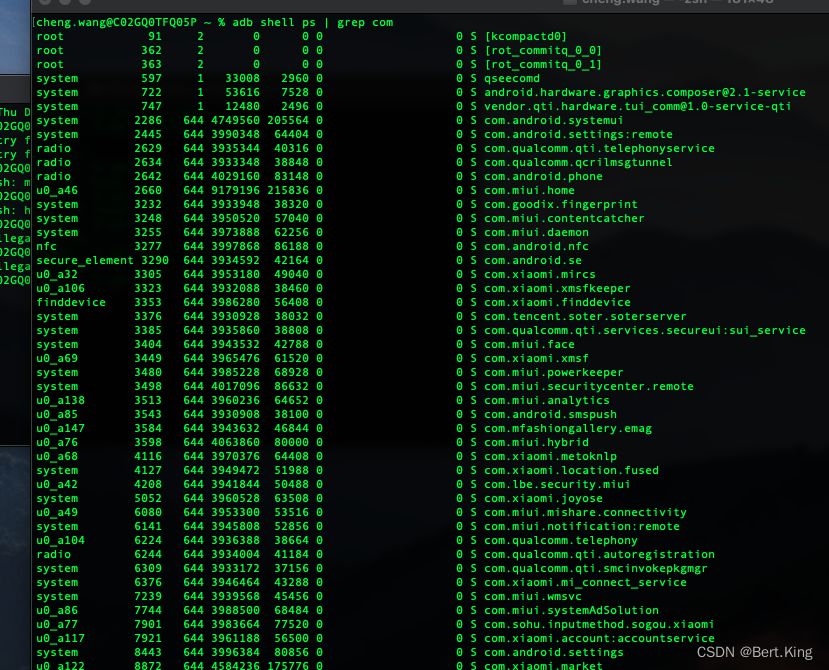Select com.sohu.inputmethod.sogou.xiaomi text
Screen dimensions: 829x670
click(x=599, y=625)
